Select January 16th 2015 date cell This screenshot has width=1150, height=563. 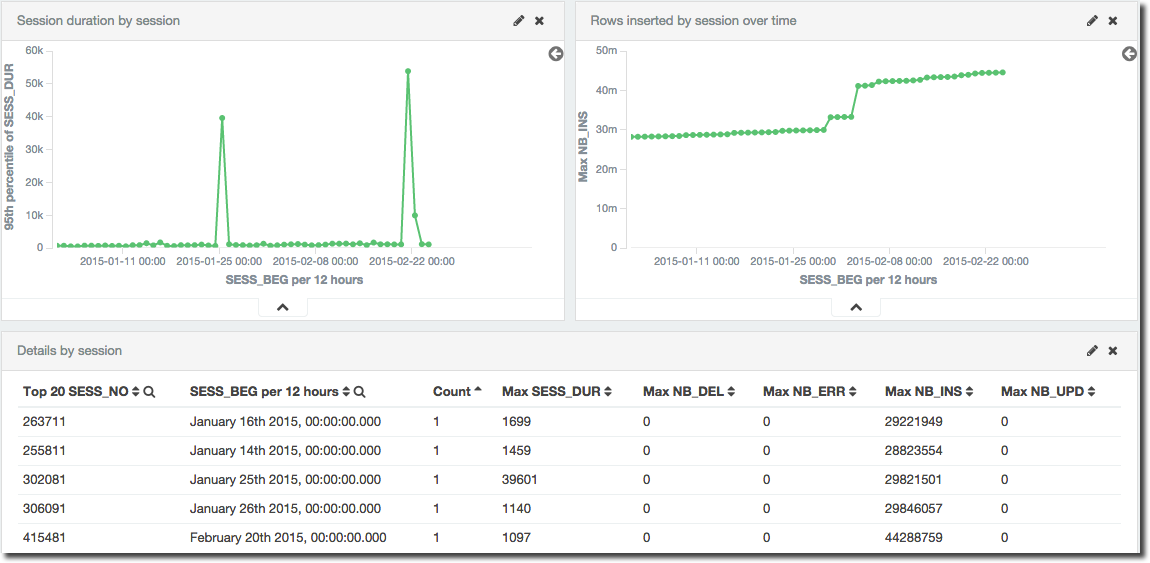click(285, 421)
